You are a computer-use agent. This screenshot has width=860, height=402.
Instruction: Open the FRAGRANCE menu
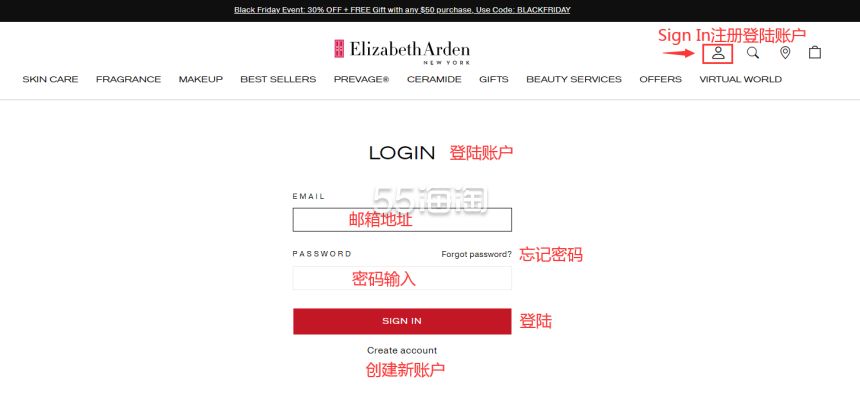[x=128, y=80]
